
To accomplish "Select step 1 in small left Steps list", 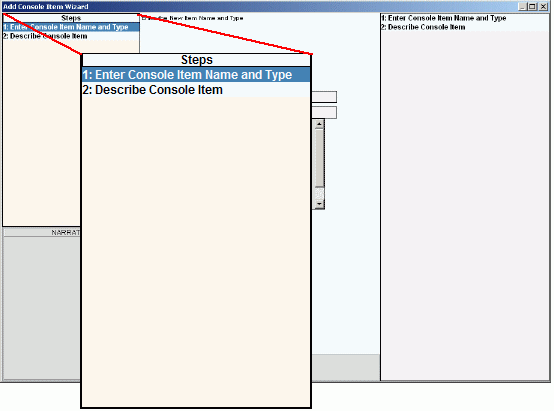I will click(71, 27).
